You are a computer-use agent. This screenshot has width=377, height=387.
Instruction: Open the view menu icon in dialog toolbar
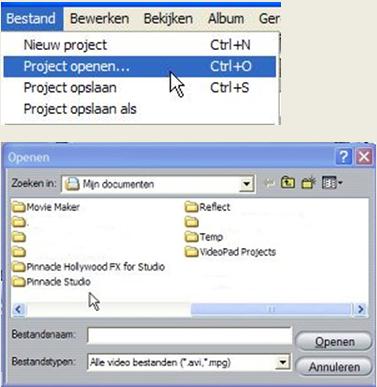point(332,183)
